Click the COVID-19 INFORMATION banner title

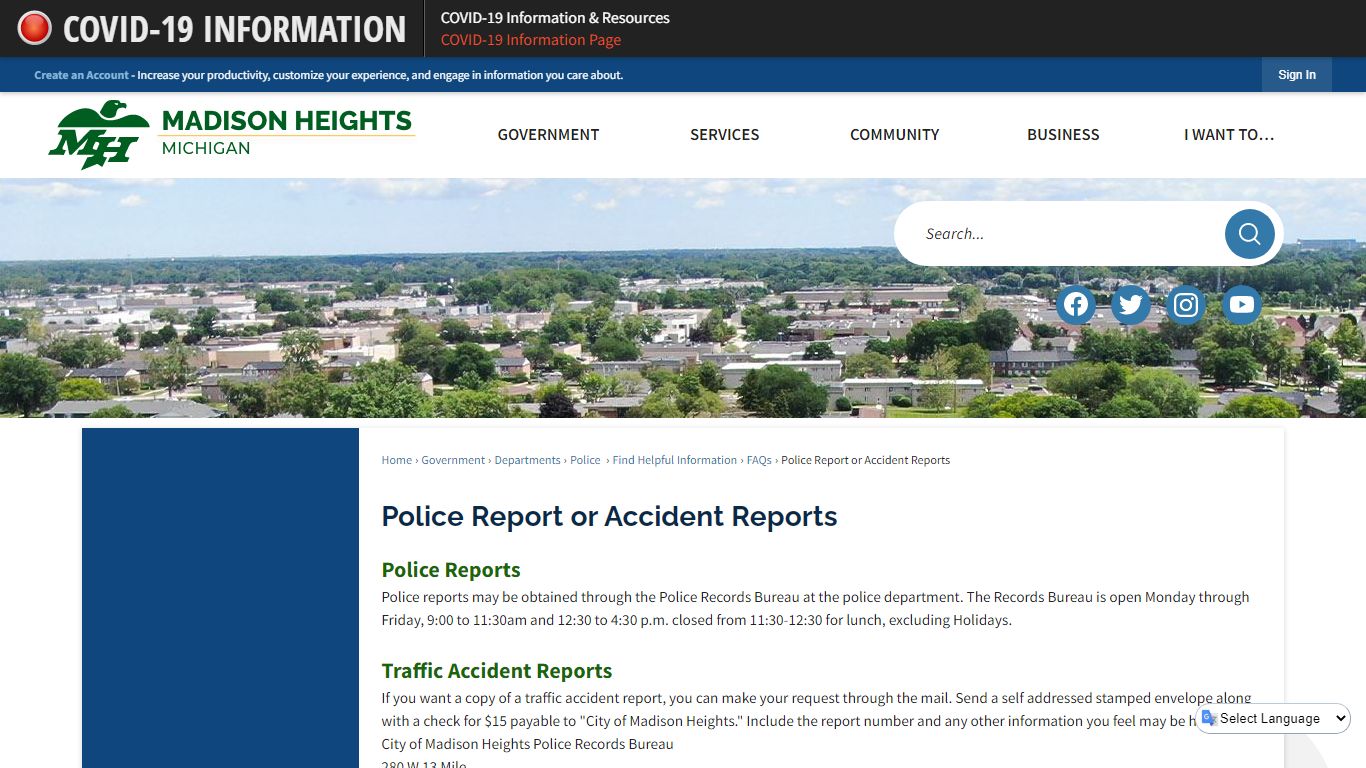(234, 29)
